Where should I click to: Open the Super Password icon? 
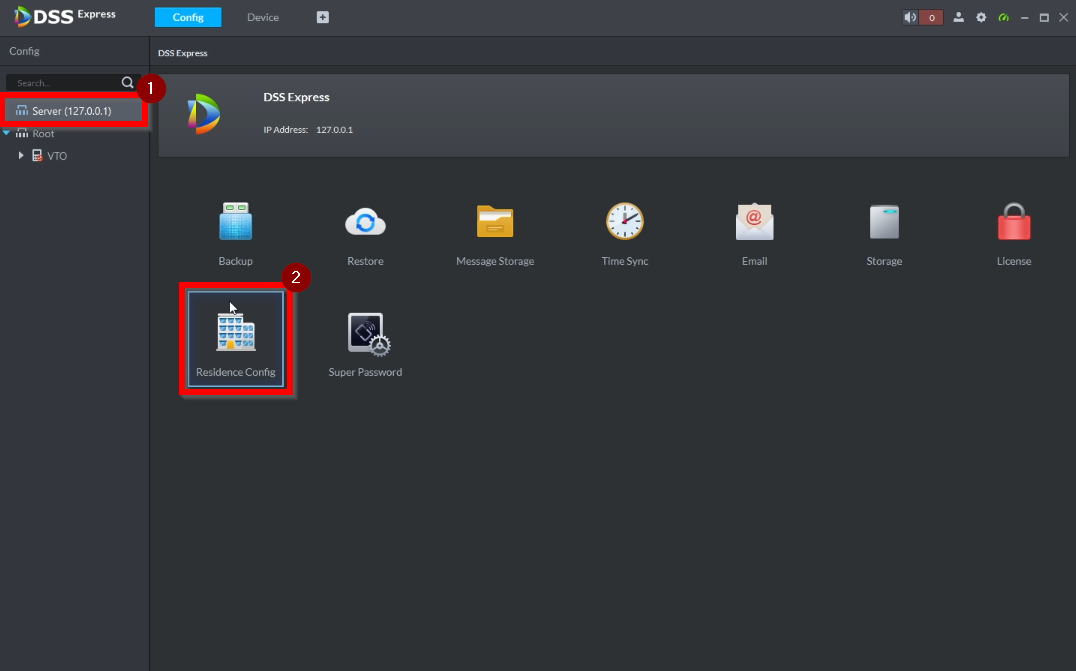(x=369, y=334)
